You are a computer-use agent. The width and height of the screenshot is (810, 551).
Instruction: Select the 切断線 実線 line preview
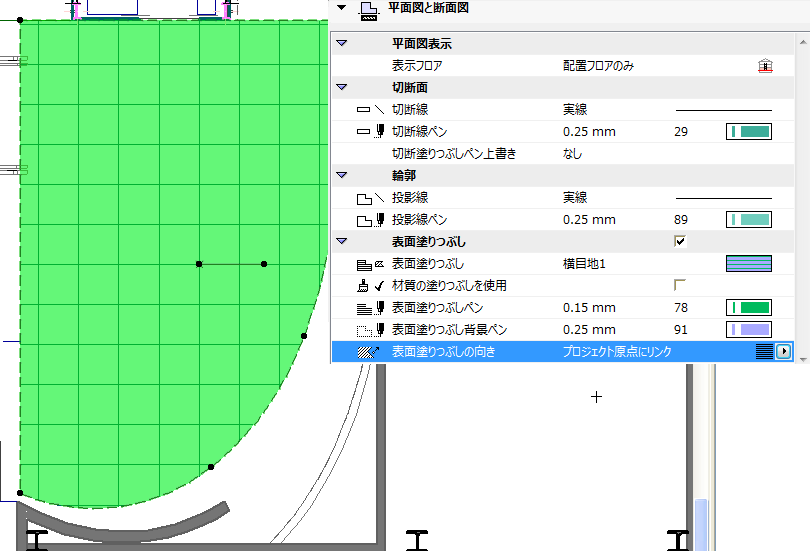point(723,110)
